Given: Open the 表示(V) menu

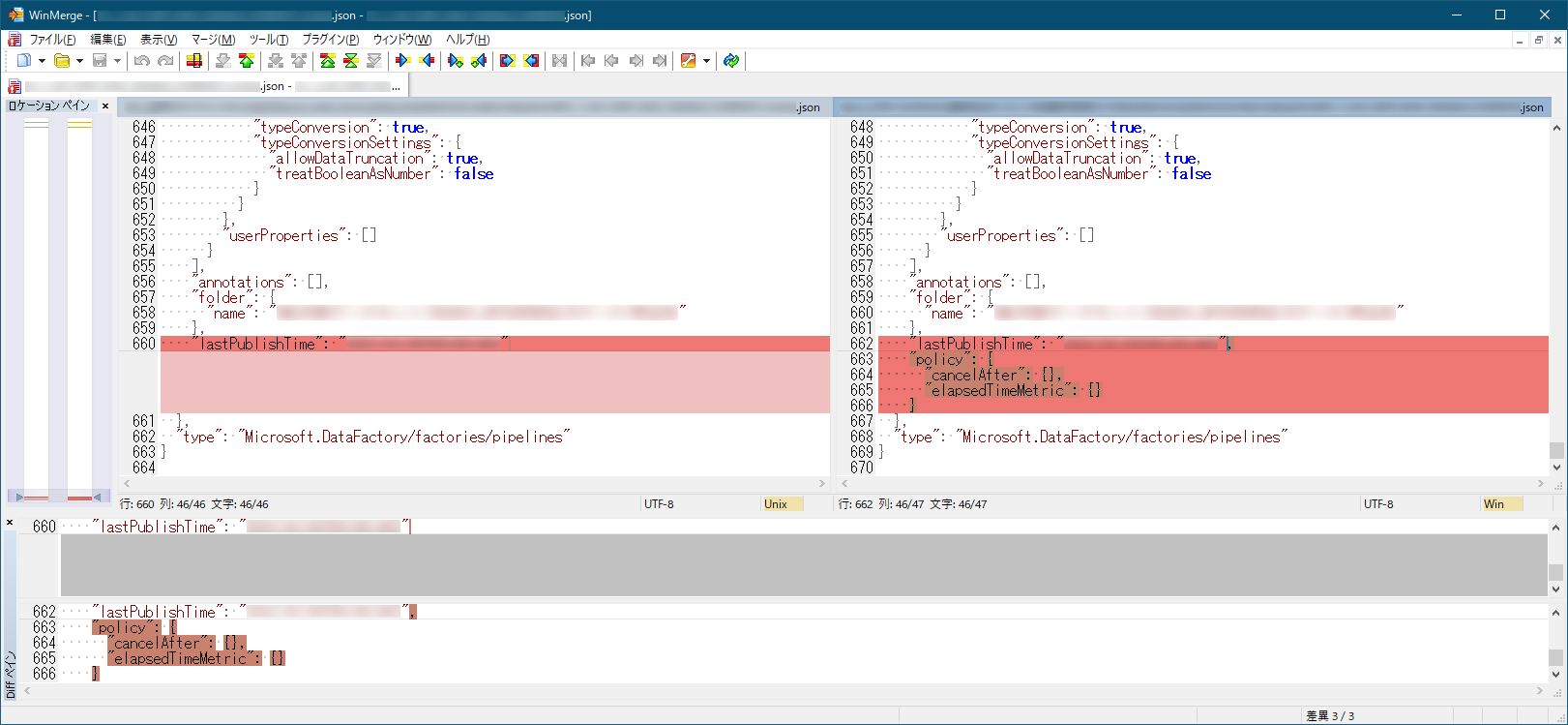Looking at the screenshot, I should coord(159,40).
